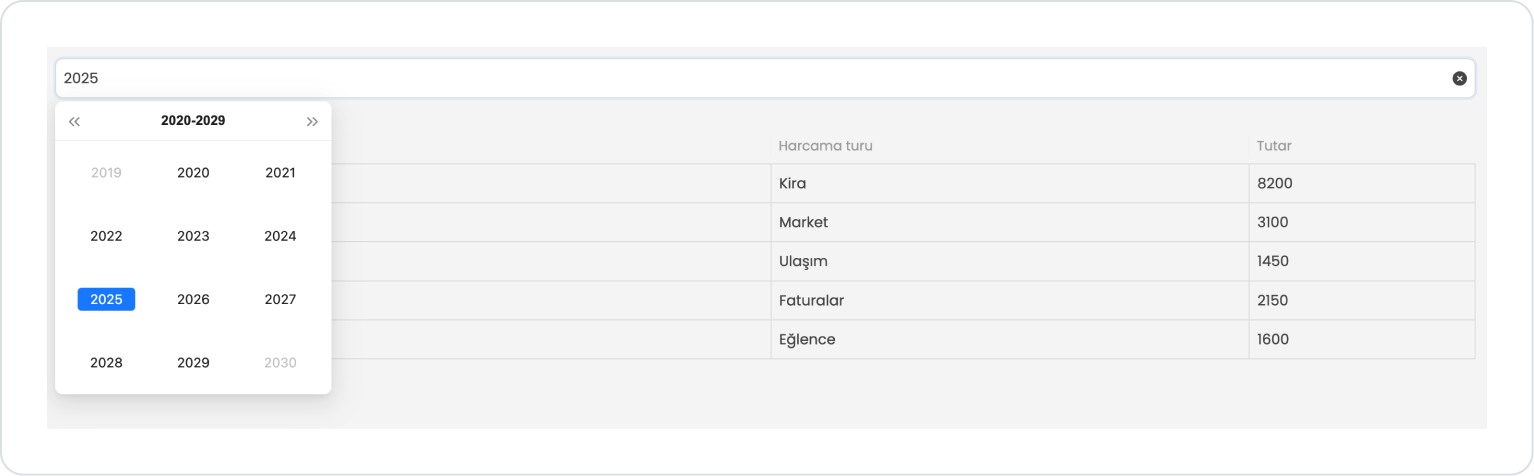Open the 2020-2029 decade selector header

coord(193,121)
